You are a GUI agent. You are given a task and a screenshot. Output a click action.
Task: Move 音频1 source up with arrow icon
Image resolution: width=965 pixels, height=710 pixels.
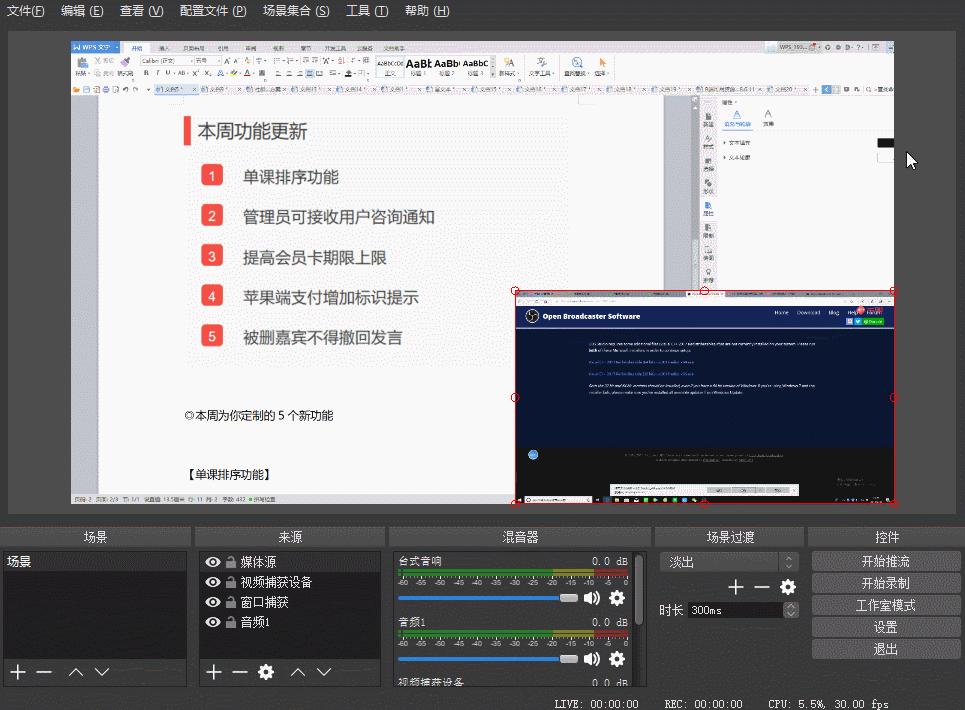pyautogui.click(x=297, y=672)
